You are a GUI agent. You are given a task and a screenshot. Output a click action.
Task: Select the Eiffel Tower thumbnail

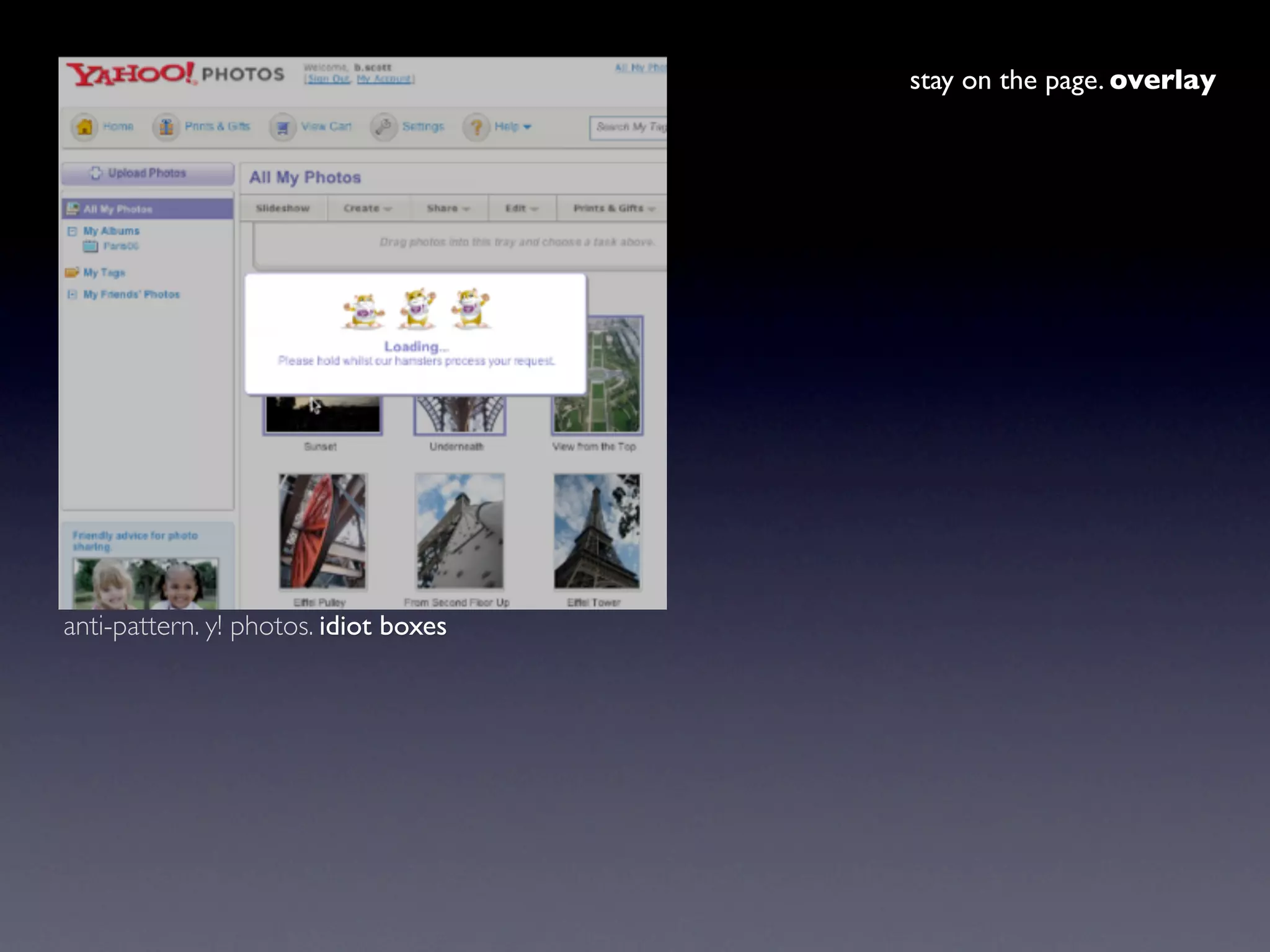pyautogui.click(x=597, y=531)
